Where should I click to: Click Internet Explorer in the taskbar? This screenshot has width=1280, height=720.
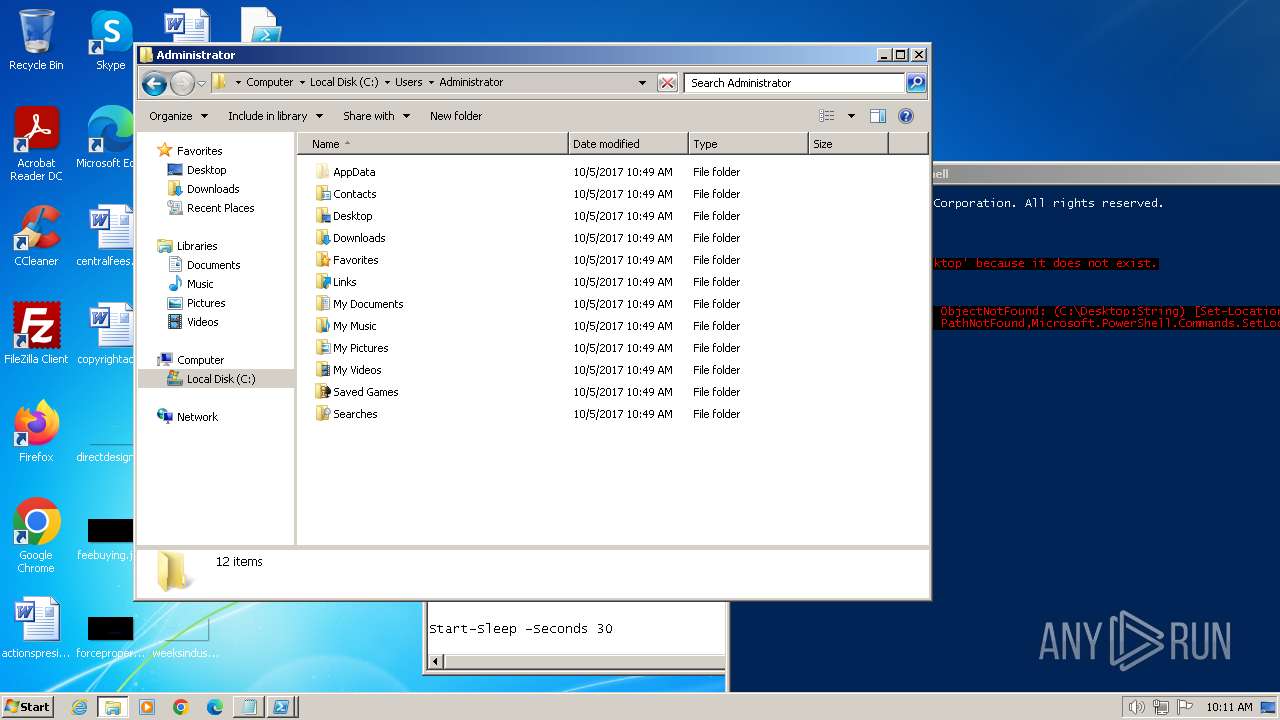79,707
